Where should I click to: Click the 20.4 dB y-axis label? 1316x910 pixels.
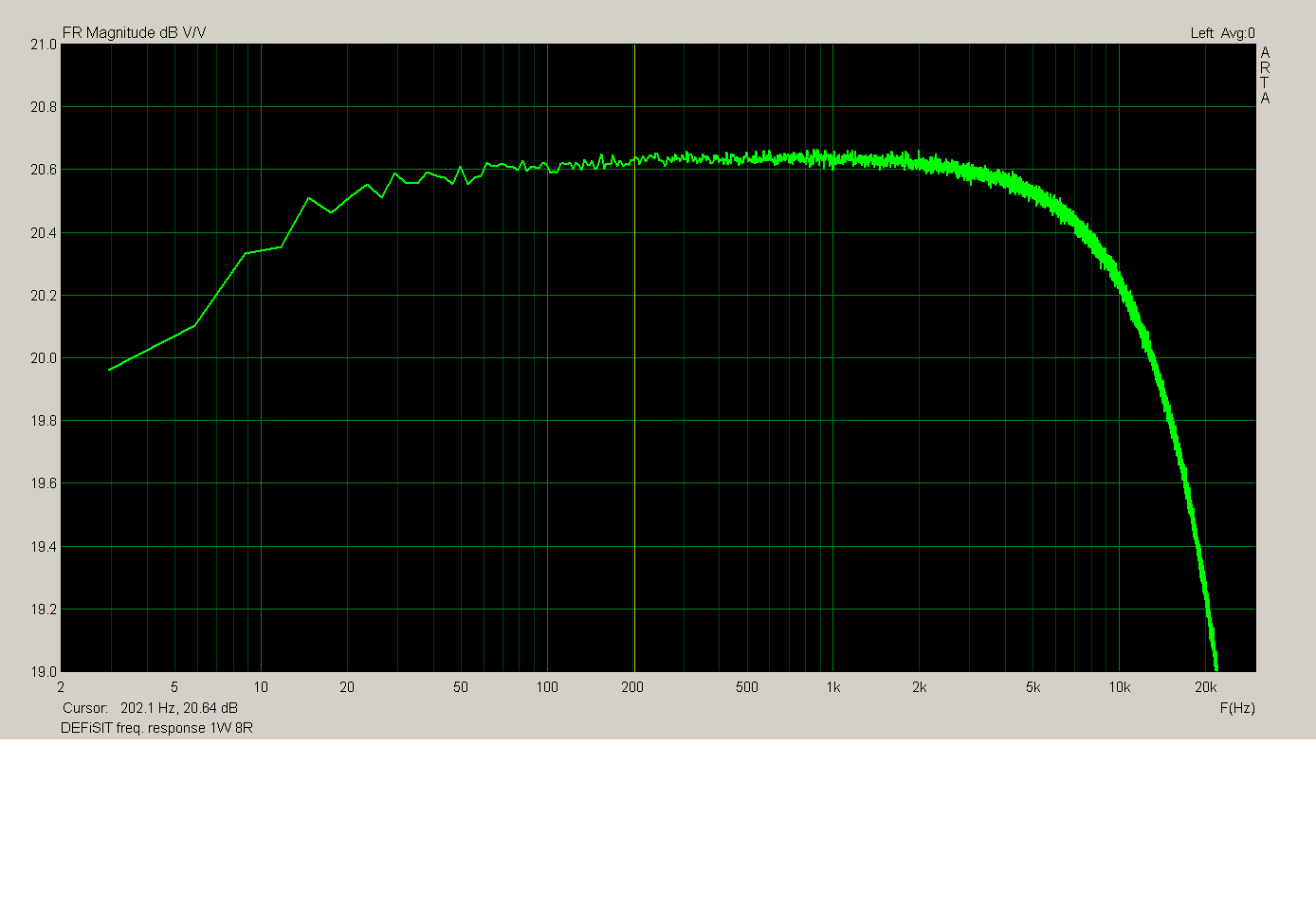coord(44,233)
